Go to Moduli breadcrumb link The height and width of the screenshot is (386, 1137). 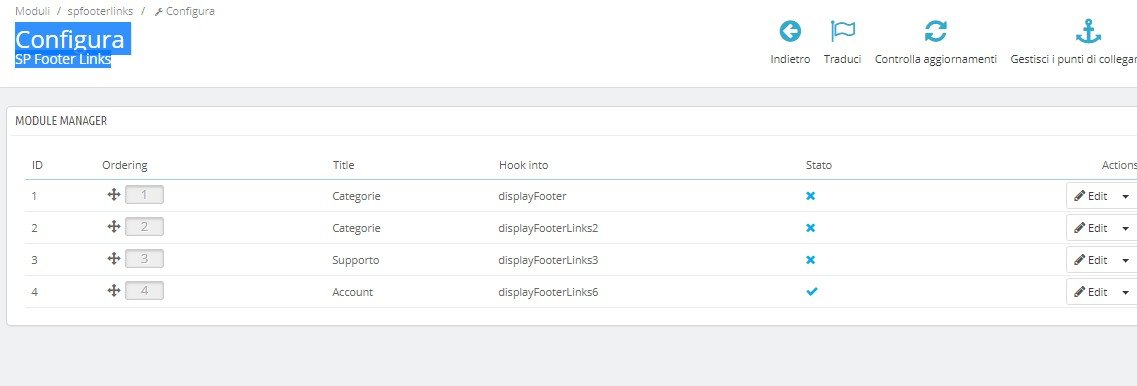point(32,11)
